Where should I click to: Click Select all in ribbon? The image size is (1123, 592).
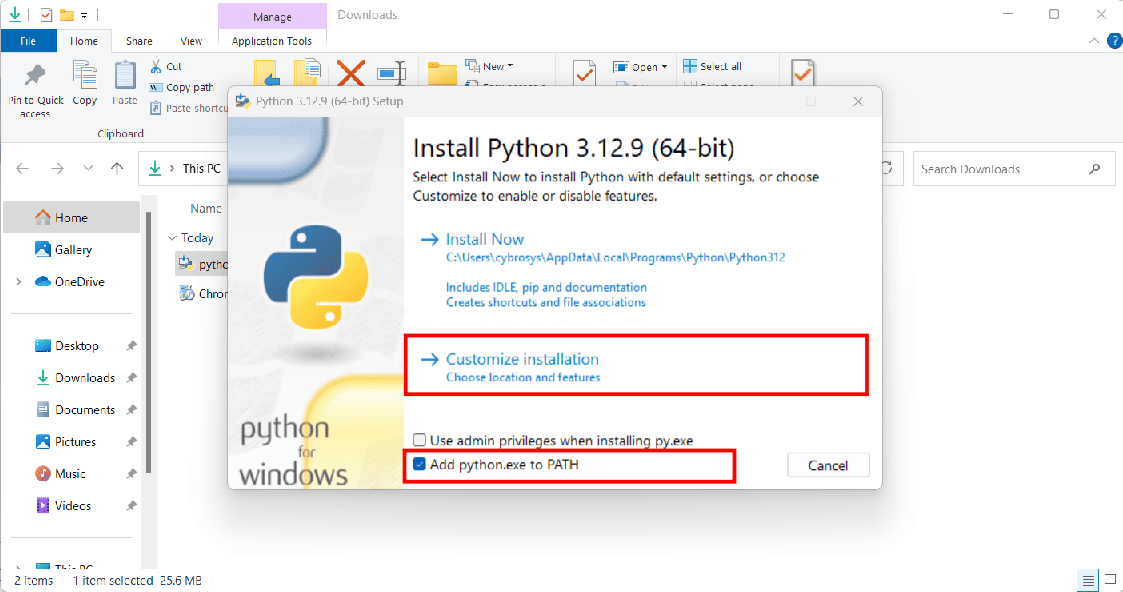click(713, 66)
